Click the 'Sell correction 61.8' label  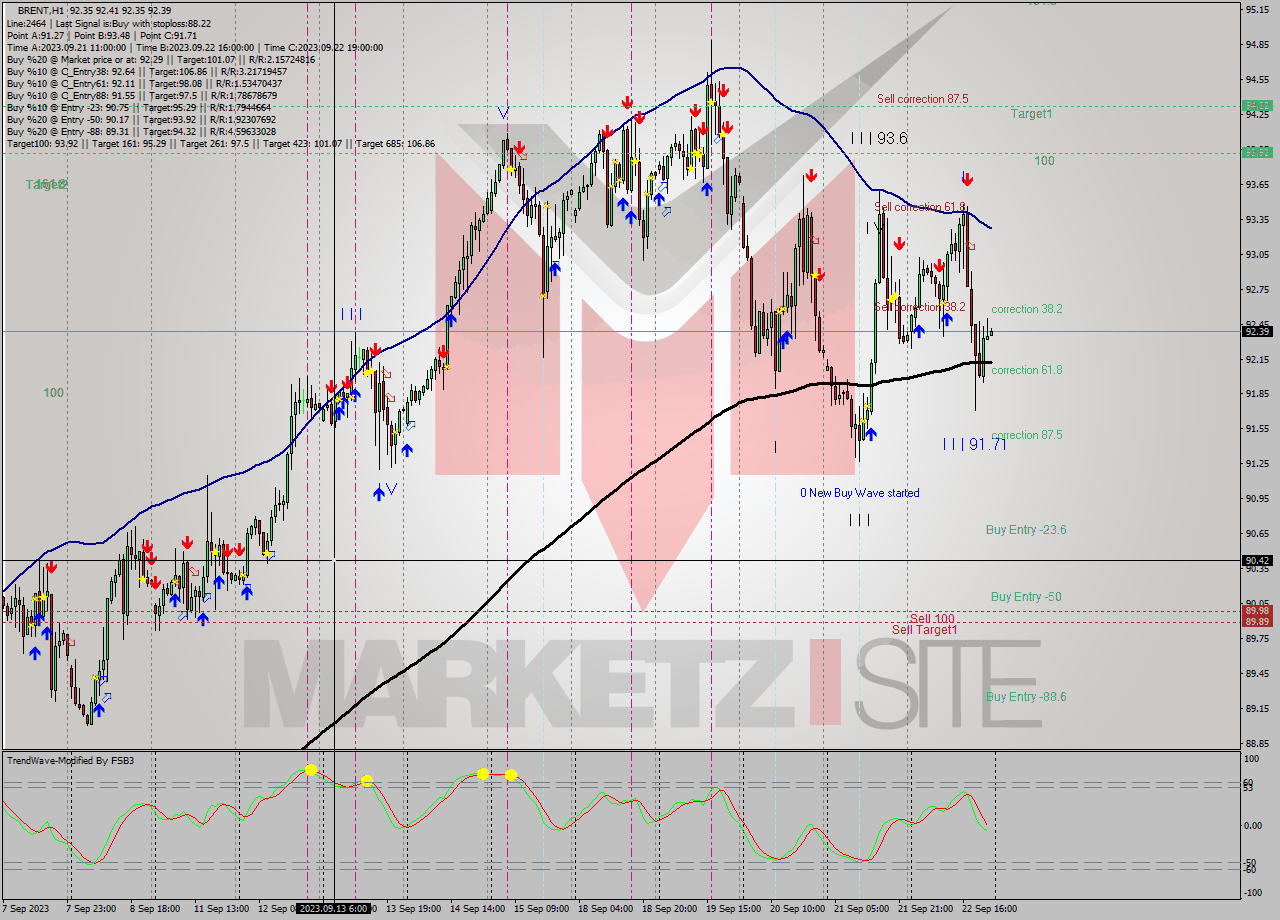922,207
